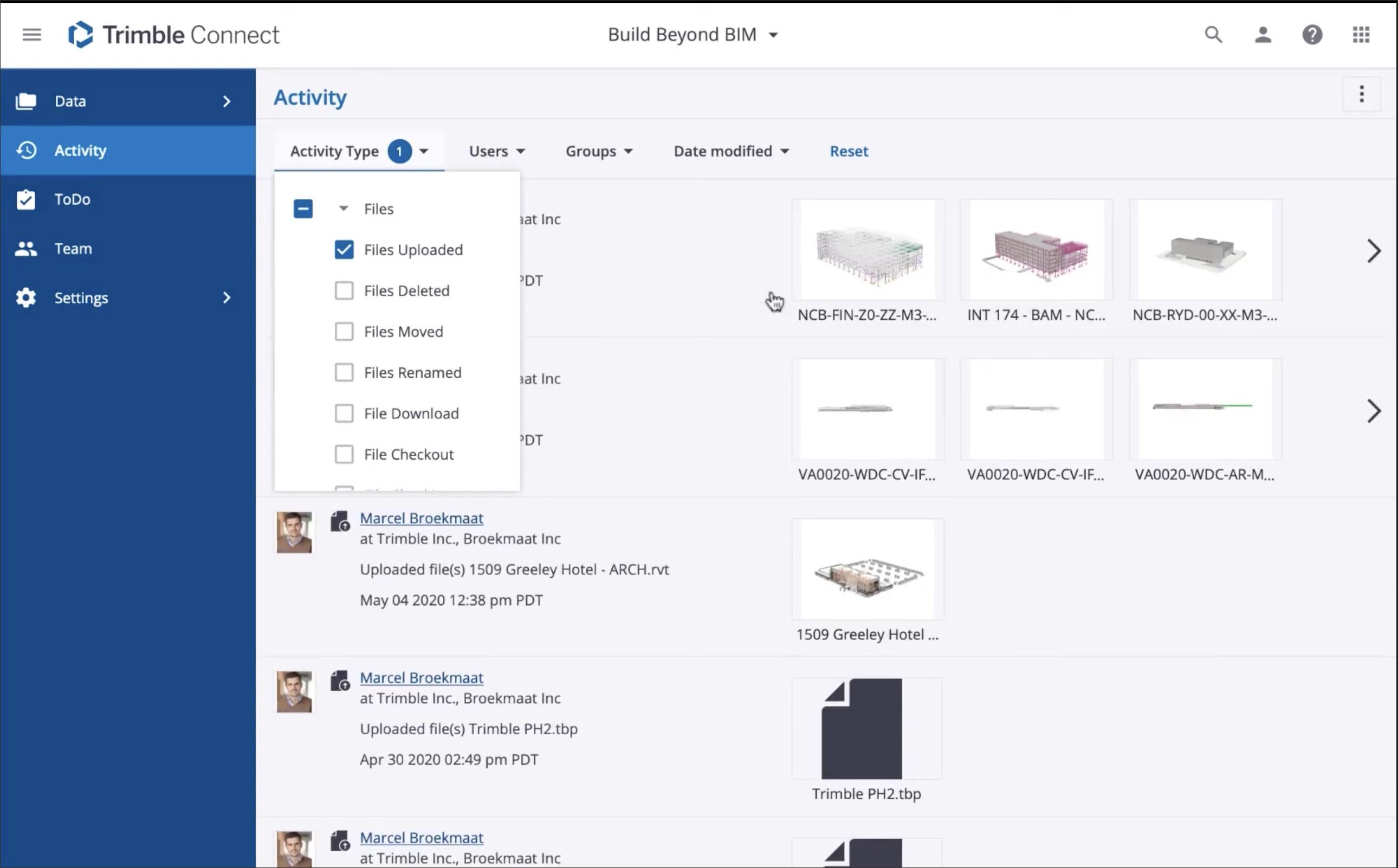Collapse the Files group triangle
This screenshot has height=868, width=1398.
[344, 209]
